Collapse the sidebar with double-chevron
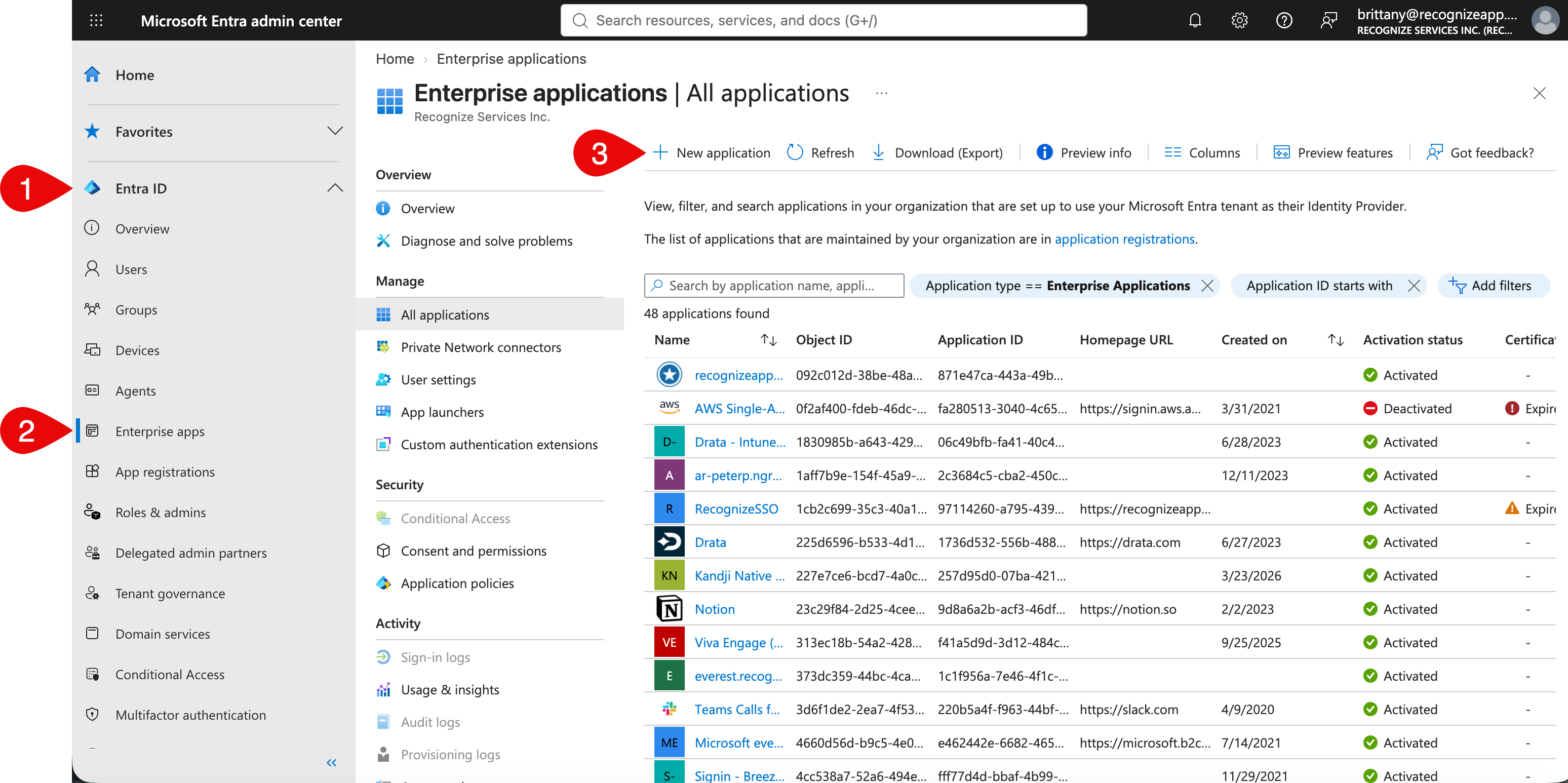The height and width of the screenshot is (783, 1568). tap(331, 762)
